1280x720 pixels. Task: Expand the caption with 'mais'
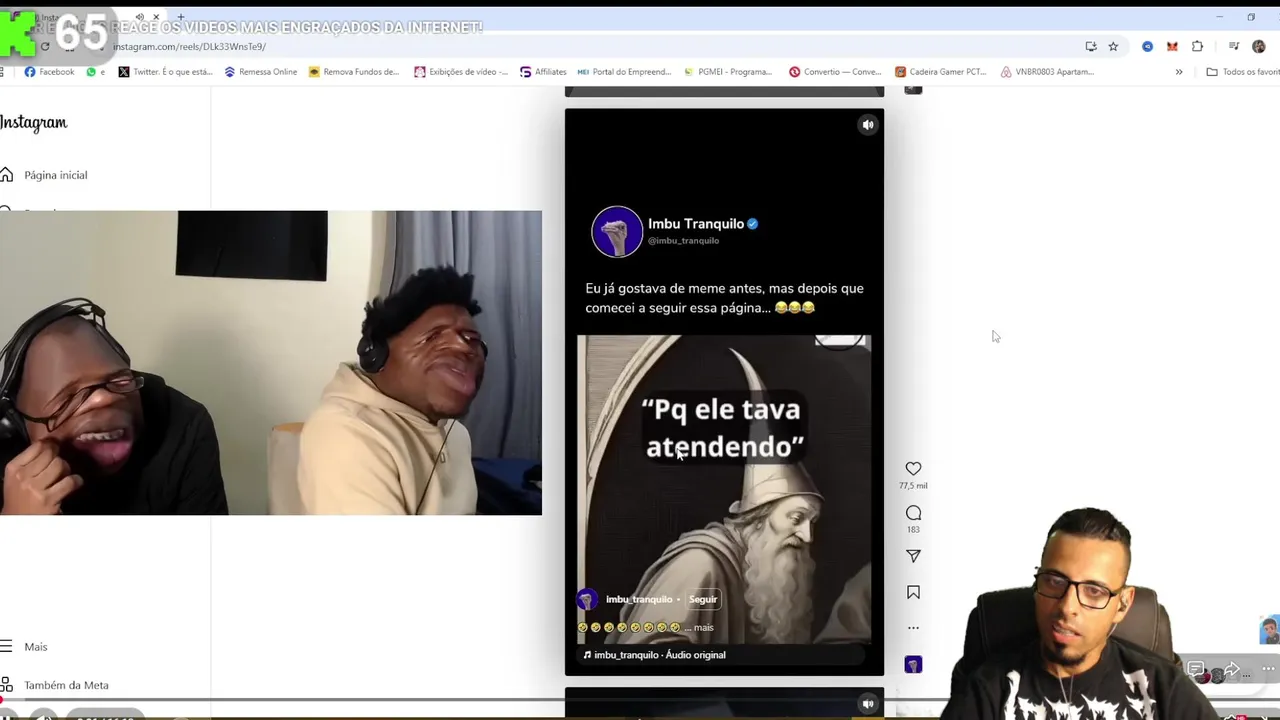704,627
